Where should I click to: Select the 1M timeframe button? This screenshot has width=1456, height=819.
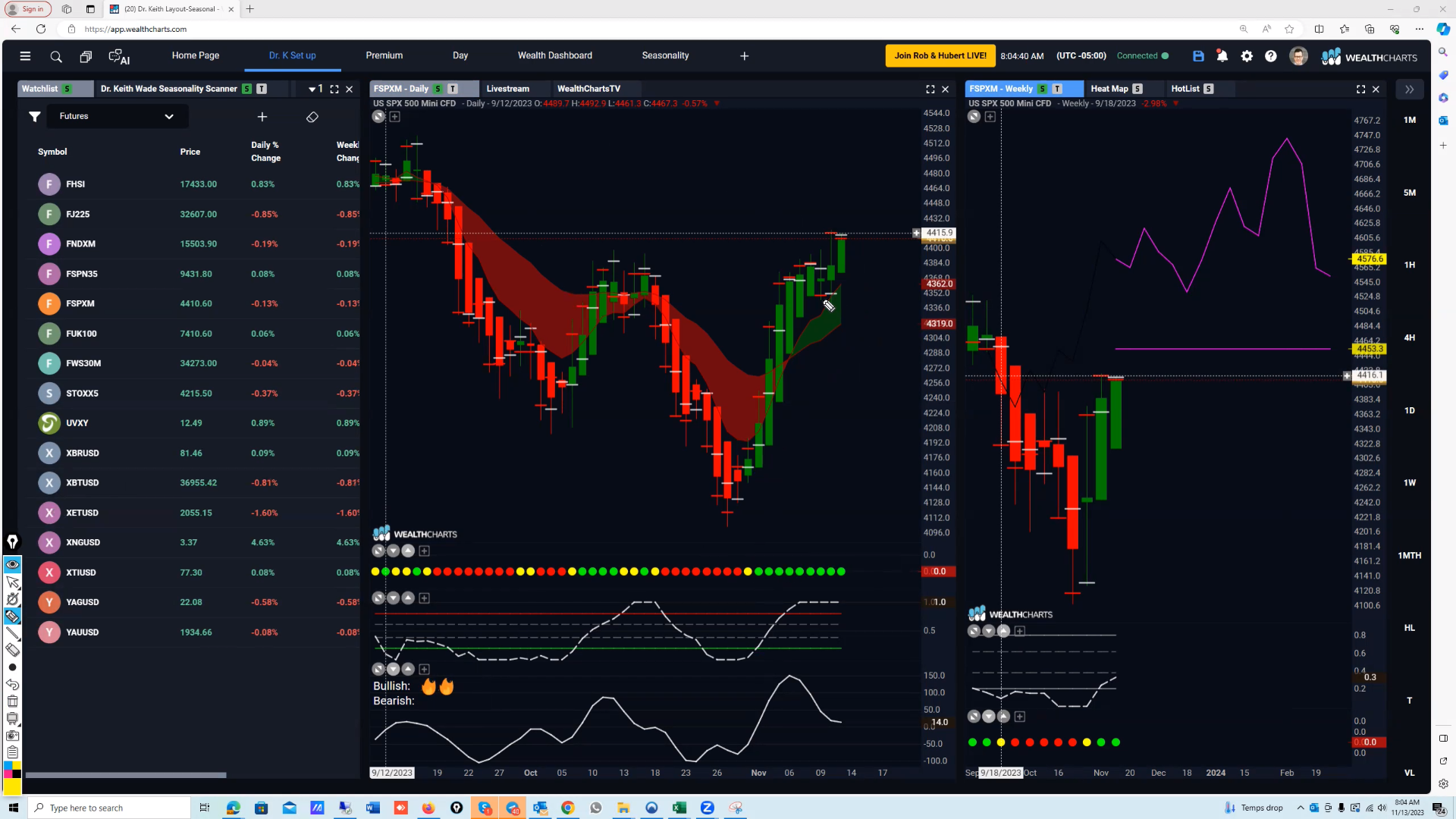pyautogui.click(x=1410, y=120)
